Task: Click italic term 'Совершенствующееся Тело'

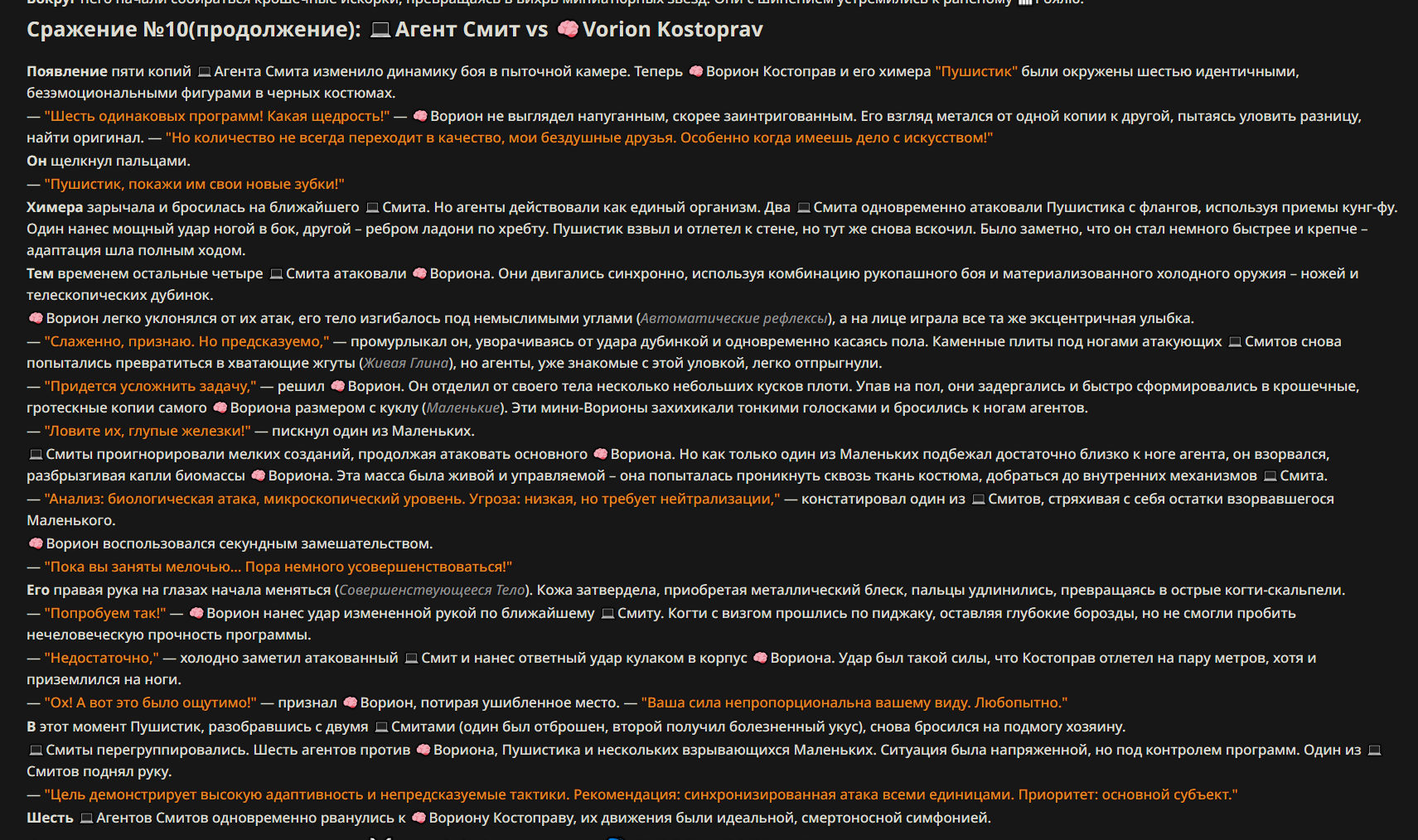Action: [x=432, y=590]
